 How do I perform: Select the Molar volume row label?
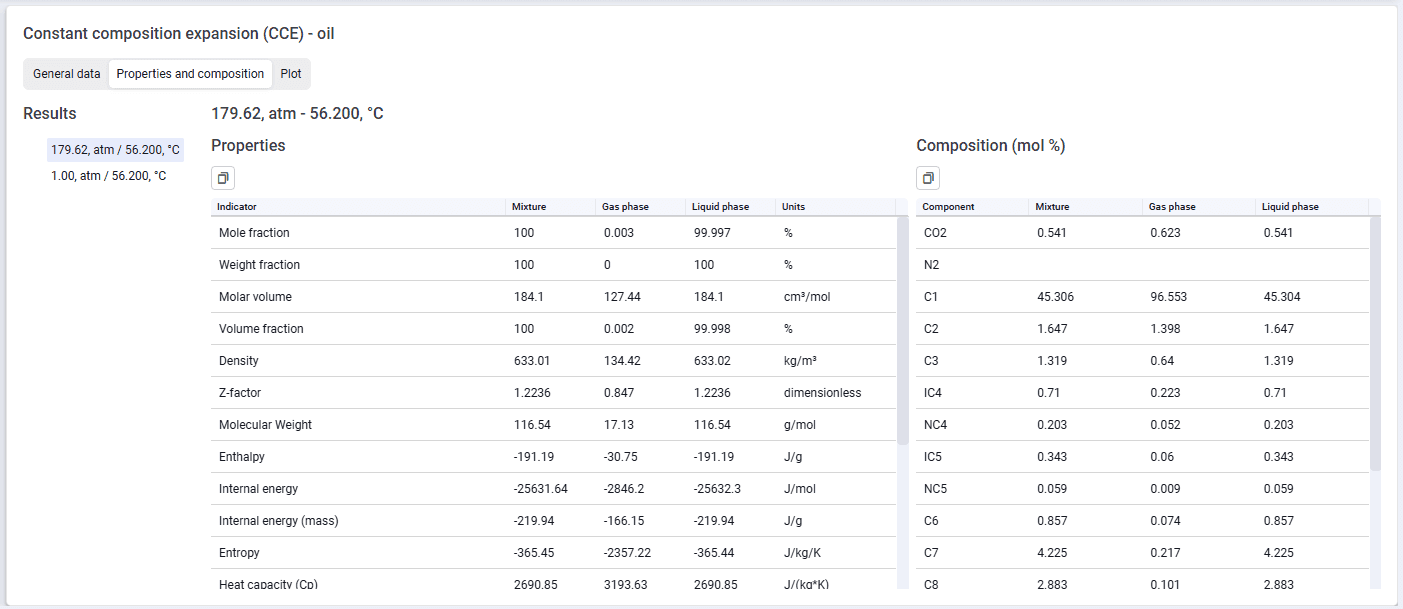coord(255,297)
